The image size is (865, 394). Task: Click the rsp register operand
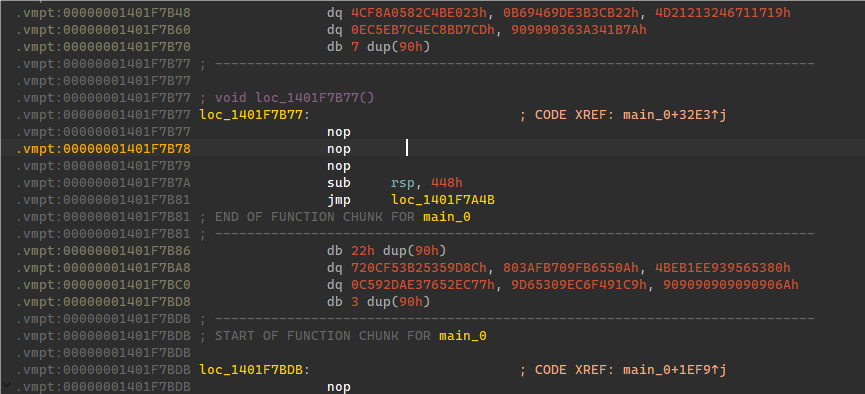tap(404, 183)
